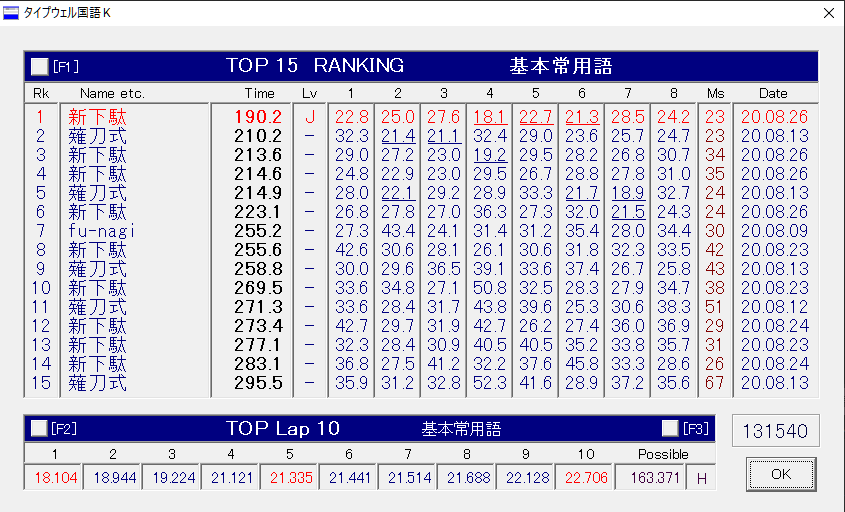This screenshot has height=512, width=845.
Task: Click the lap value 22.128
Action: click(527, 478)
